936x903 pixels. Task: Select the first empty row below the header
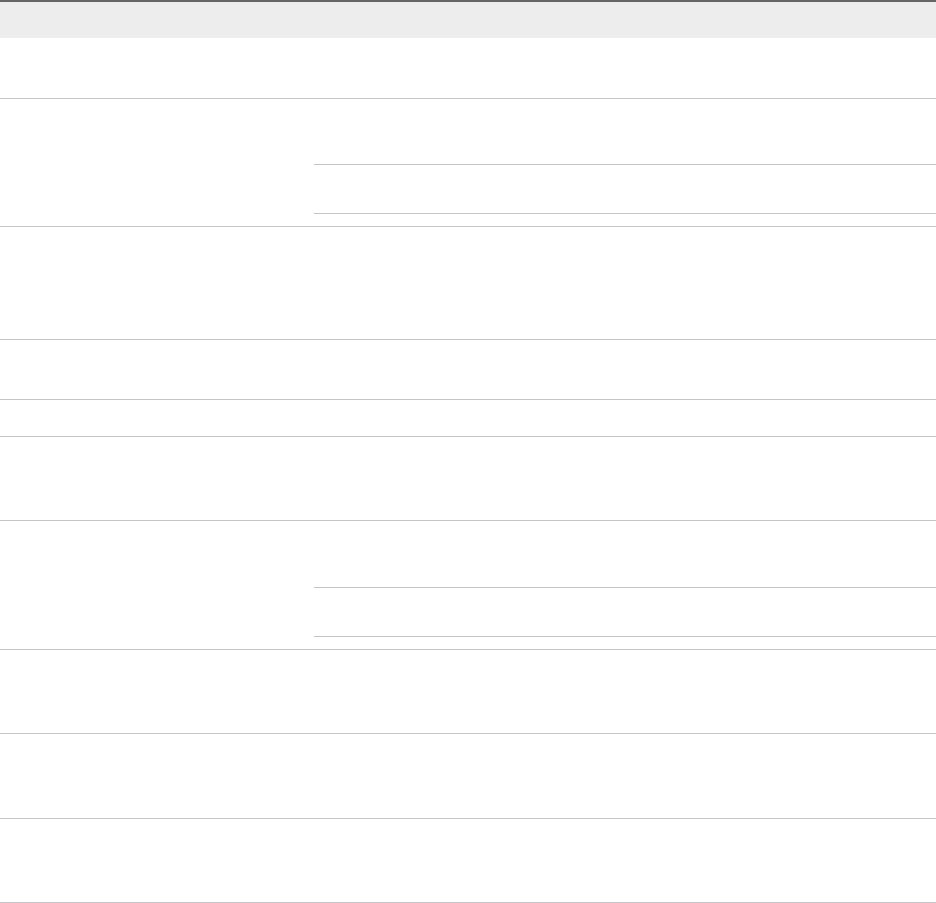coord(468,68)
